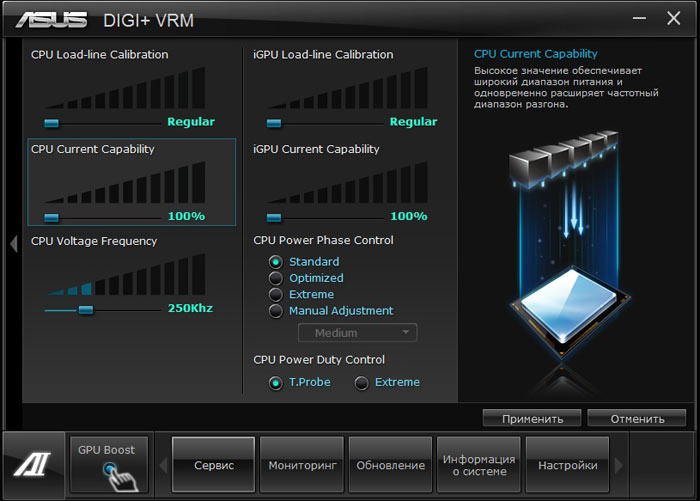The image size is (700, 501).
Task: Click the CPU Current Capability label
Action: coord(92,149)
